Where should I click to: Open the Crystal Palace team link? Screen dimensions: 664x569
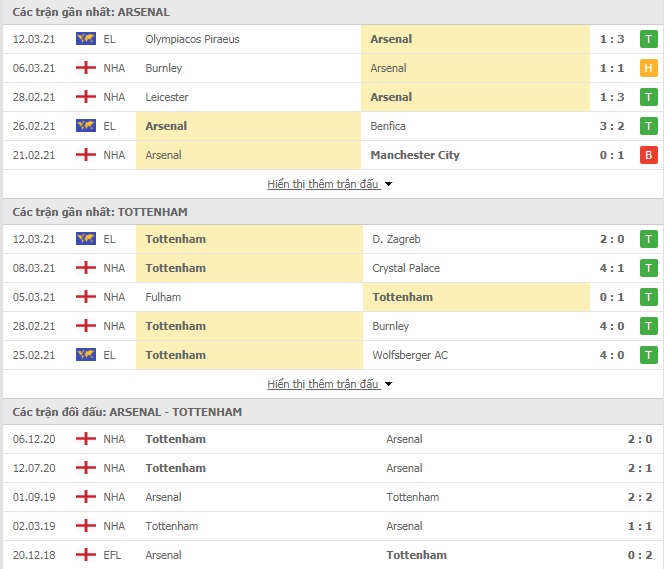tap(406, 268)
